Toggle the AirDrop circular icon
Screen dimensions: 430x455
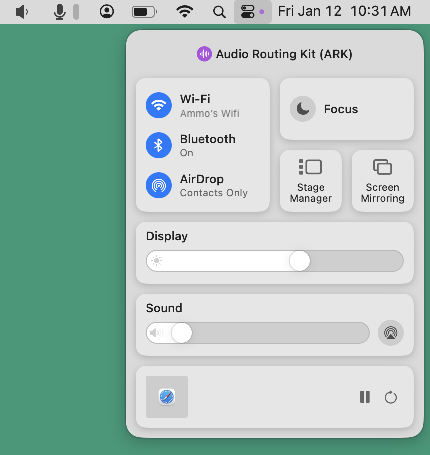(x=159, y=185)
